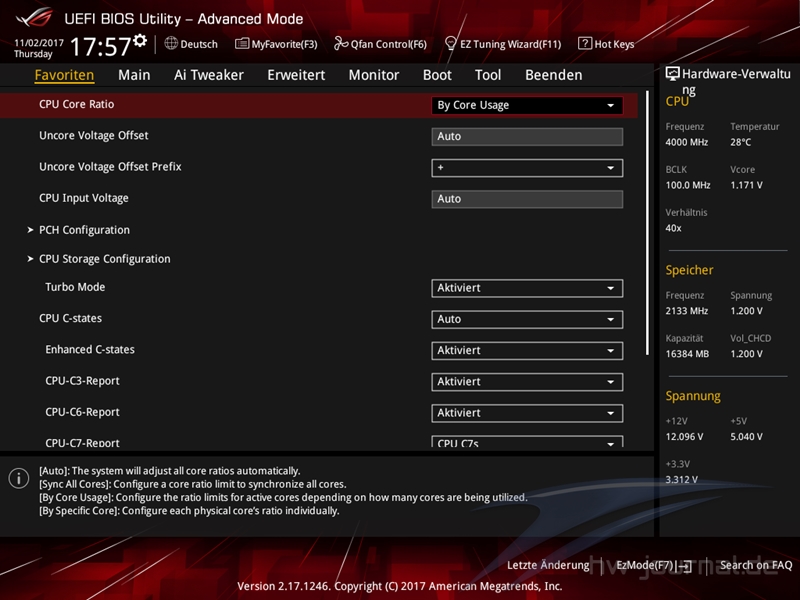Click Search on FAQ

(x=756, y=565)
